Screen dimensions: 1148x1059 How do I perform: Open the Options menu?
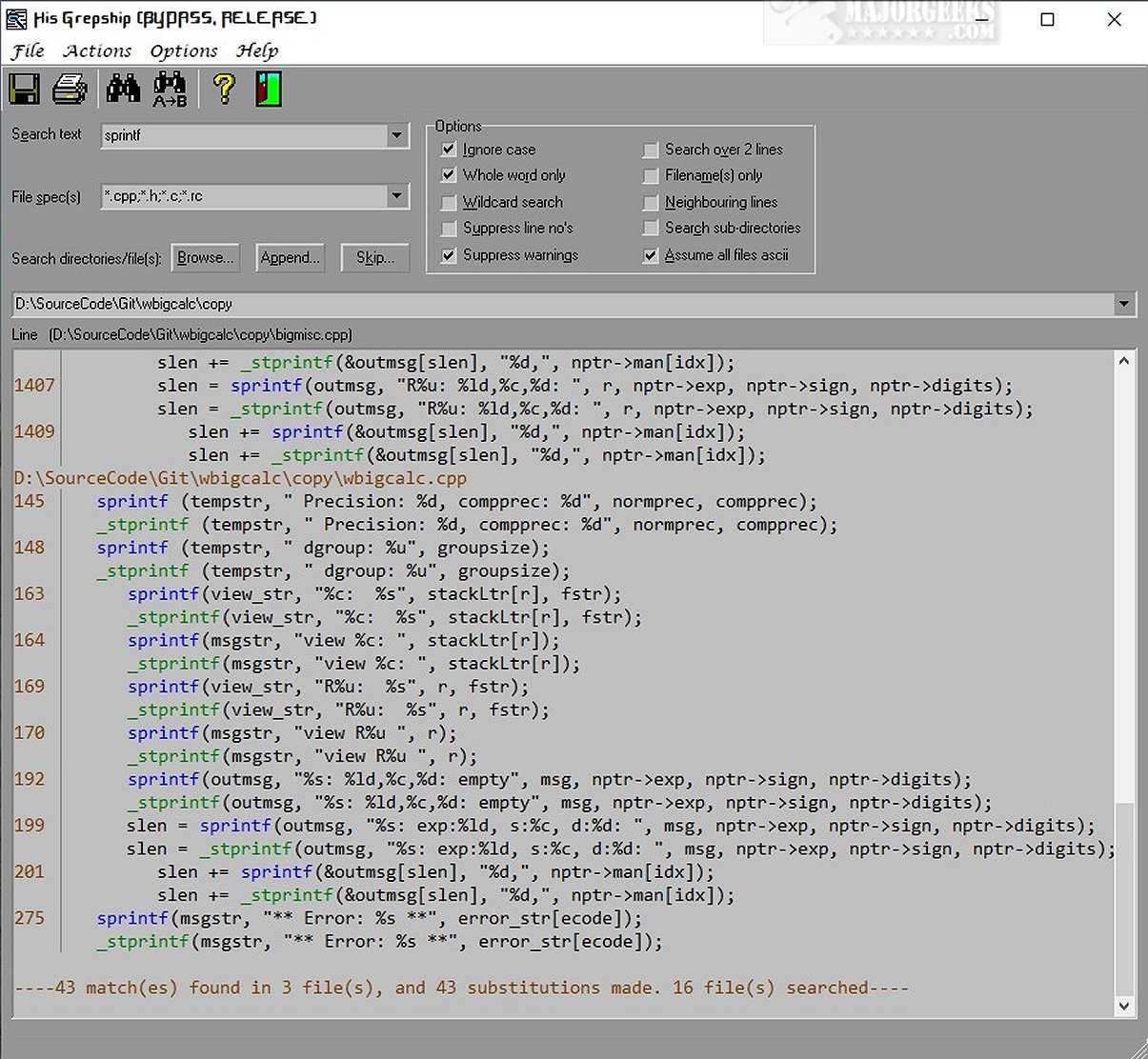coord(184,51)
